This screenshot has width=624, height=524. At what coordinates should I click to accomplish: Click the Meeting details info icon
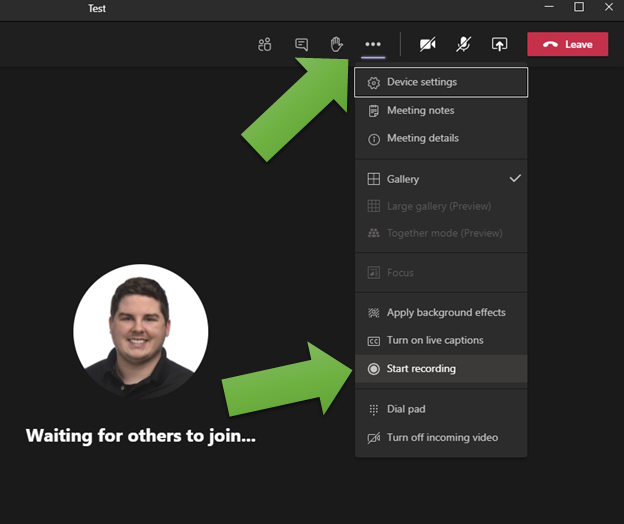[374, 139]
